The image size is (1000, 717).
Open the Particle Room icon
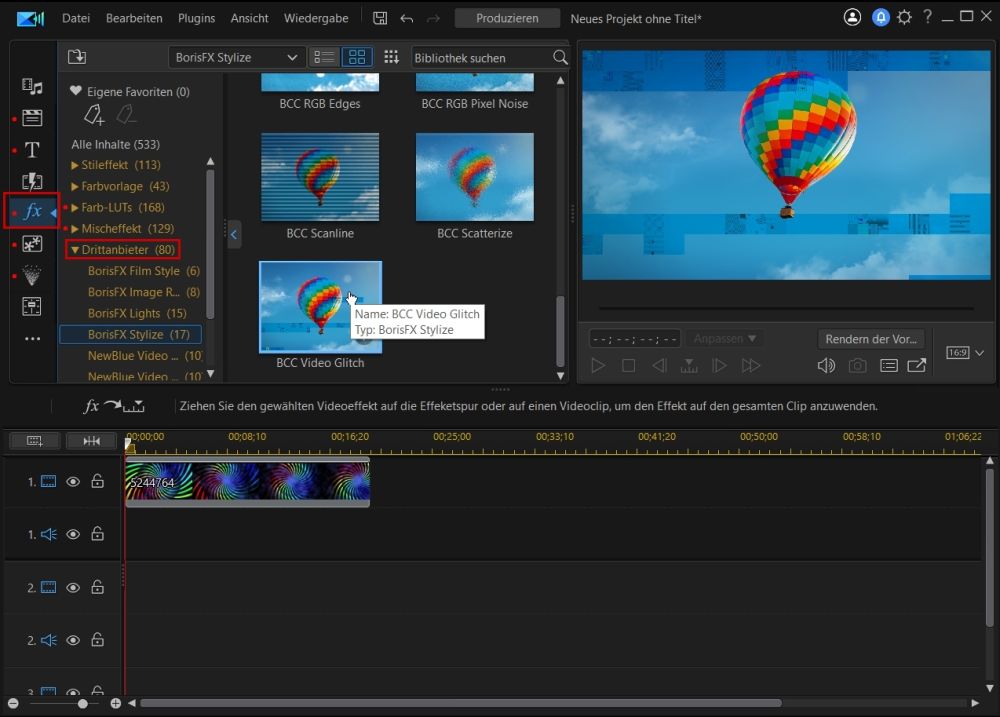32,275
